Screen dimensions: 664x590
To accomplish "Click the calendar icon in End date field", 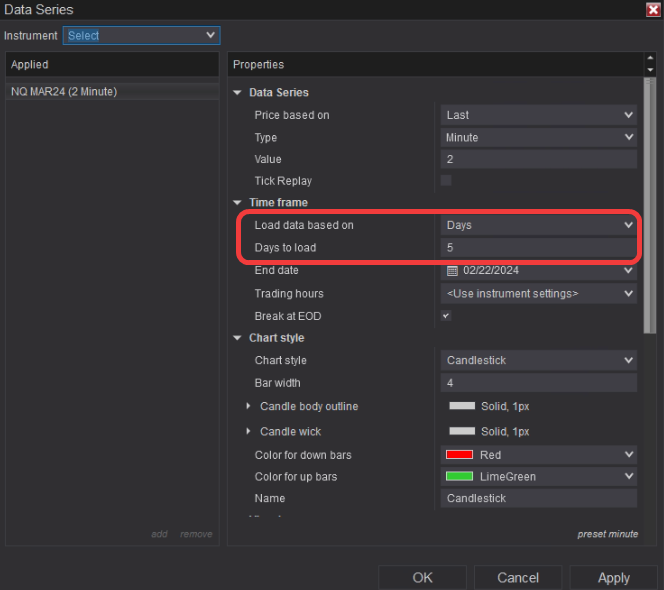I will coord(452,271).
